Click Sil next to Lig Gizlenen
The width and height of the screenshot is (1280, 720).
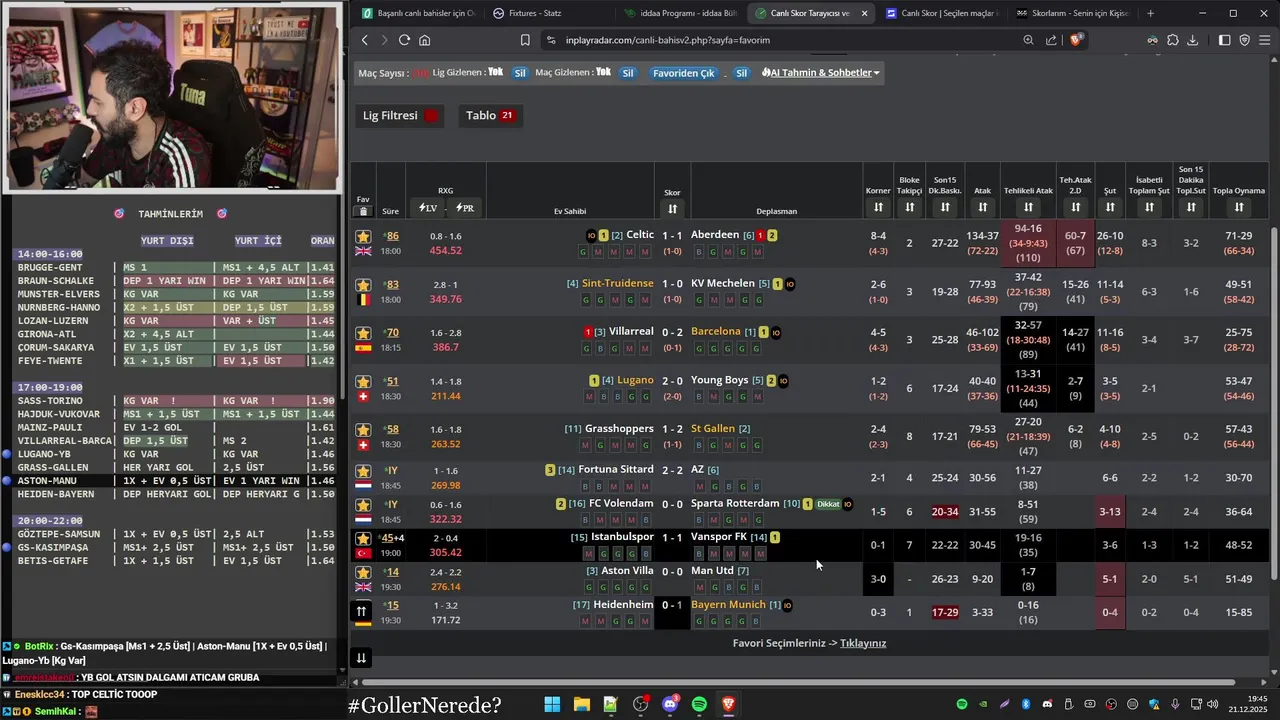point(520,73)
